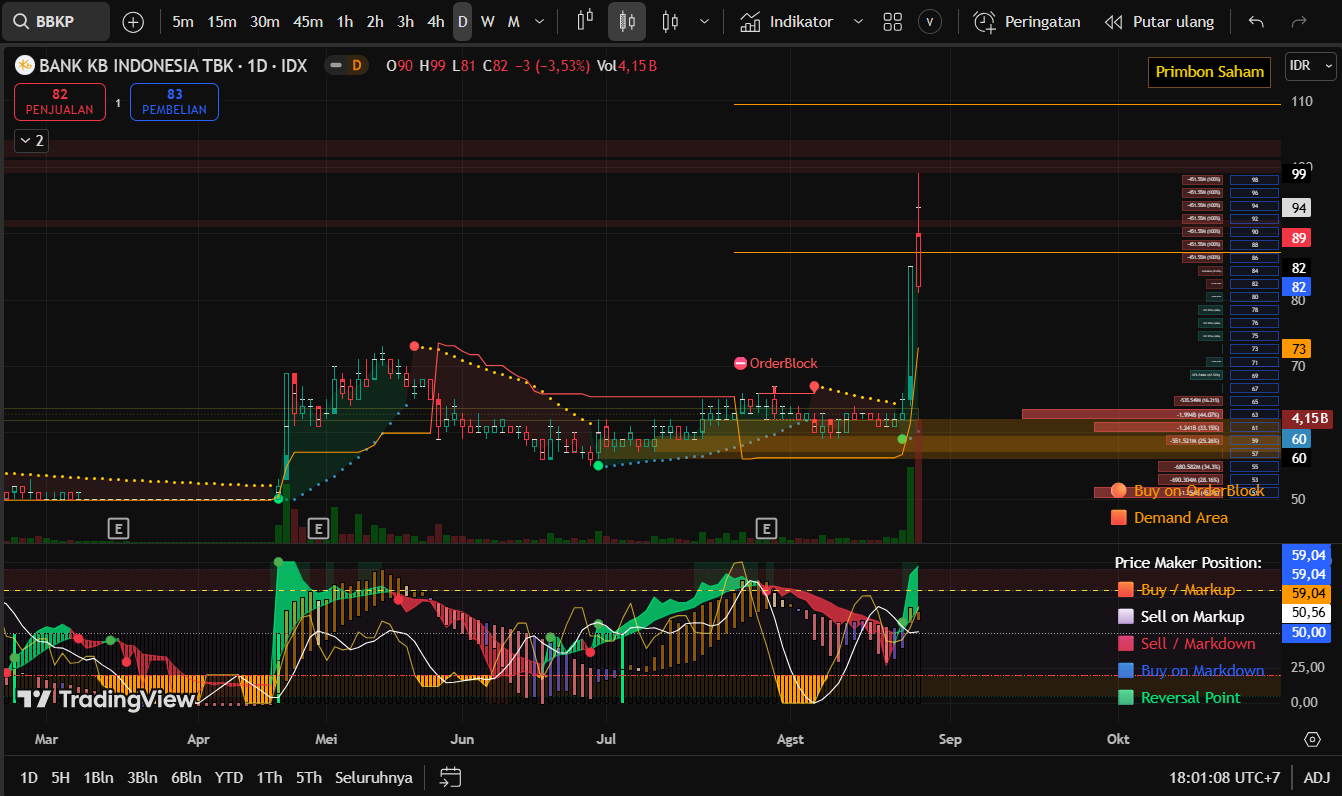
Task: Open the go-to-date calendar icon
Action: pos(450,777)
